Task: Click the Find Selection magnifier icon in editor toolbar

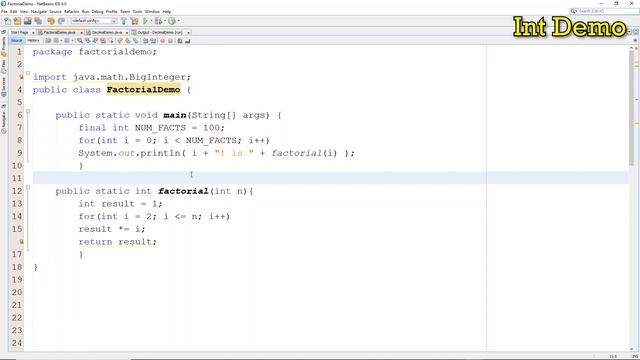Action: [80, 41]
